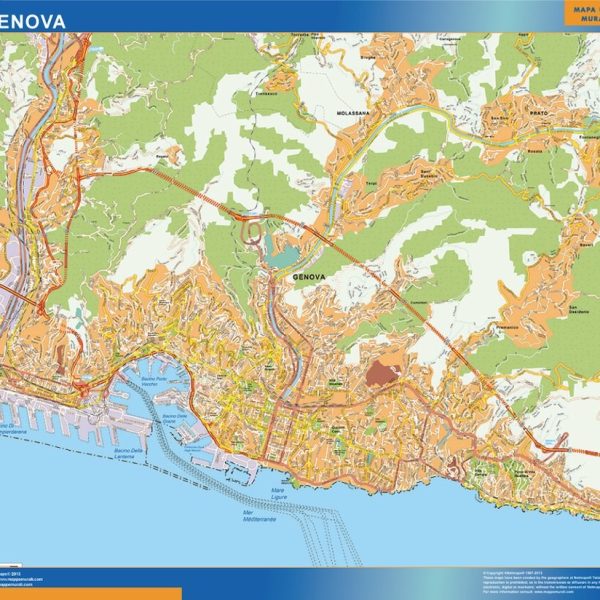The width and height of the screenshot is (600, 600).
Task: Click the MOLASSANA district label
Action: click(x=353, y=113)
